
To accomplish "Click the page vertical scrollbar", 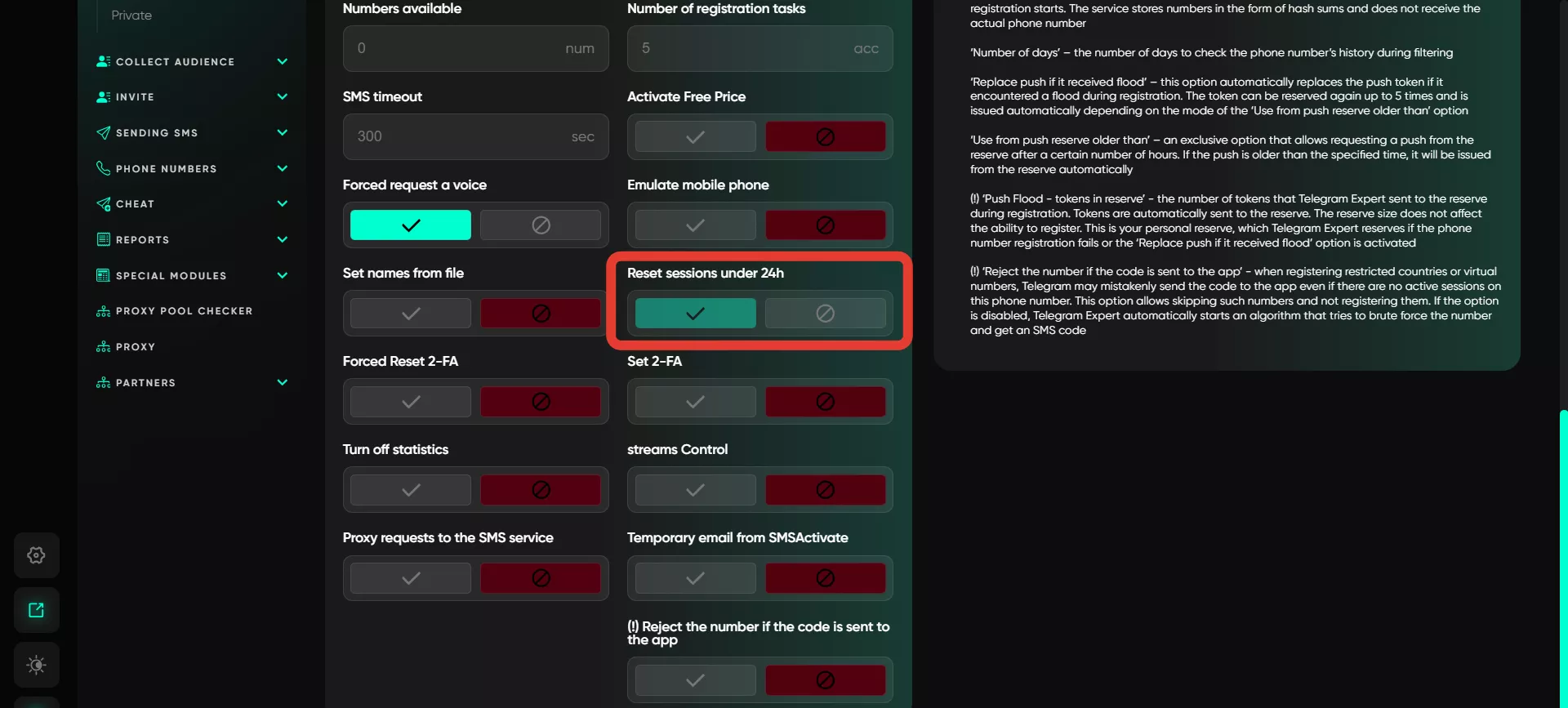I will pyautogui.click(x=1563, y=558).
